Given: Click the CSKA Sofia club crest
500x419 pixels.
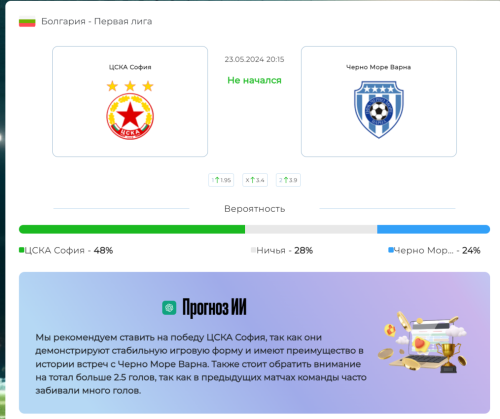Looking at the screenshot, I should point(130,110).
